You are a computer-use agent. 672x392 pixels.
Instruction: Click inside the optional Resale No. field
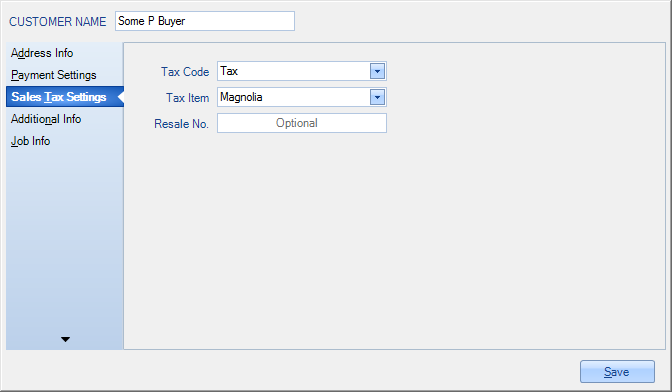pyautogui.click(x=302, y=123)
